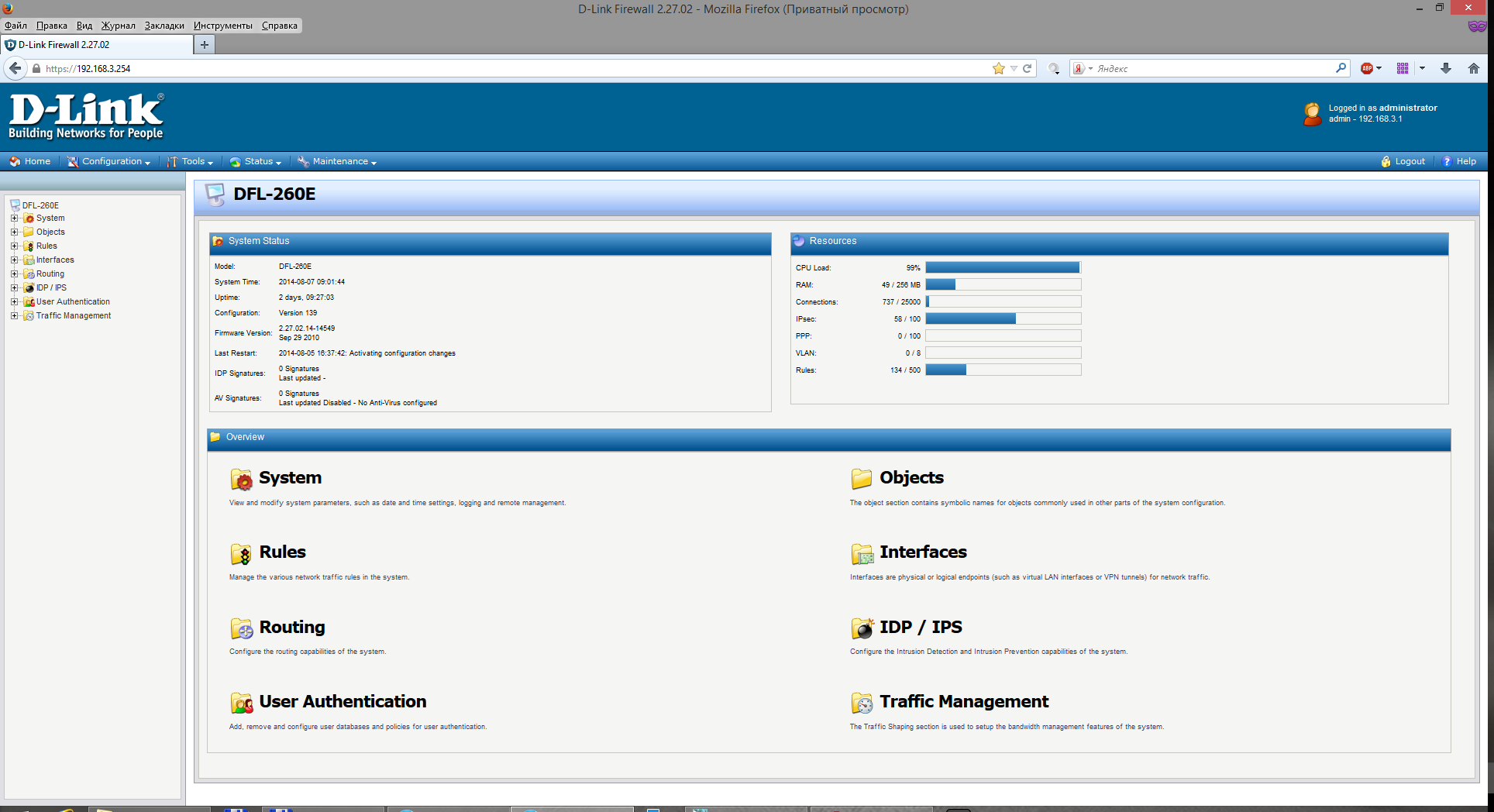This screenshot has height=812, width=1494.
Task: Click the Adblock Plus icon in toolbar
Action: pyautogui.click(x=1367, y=68)
